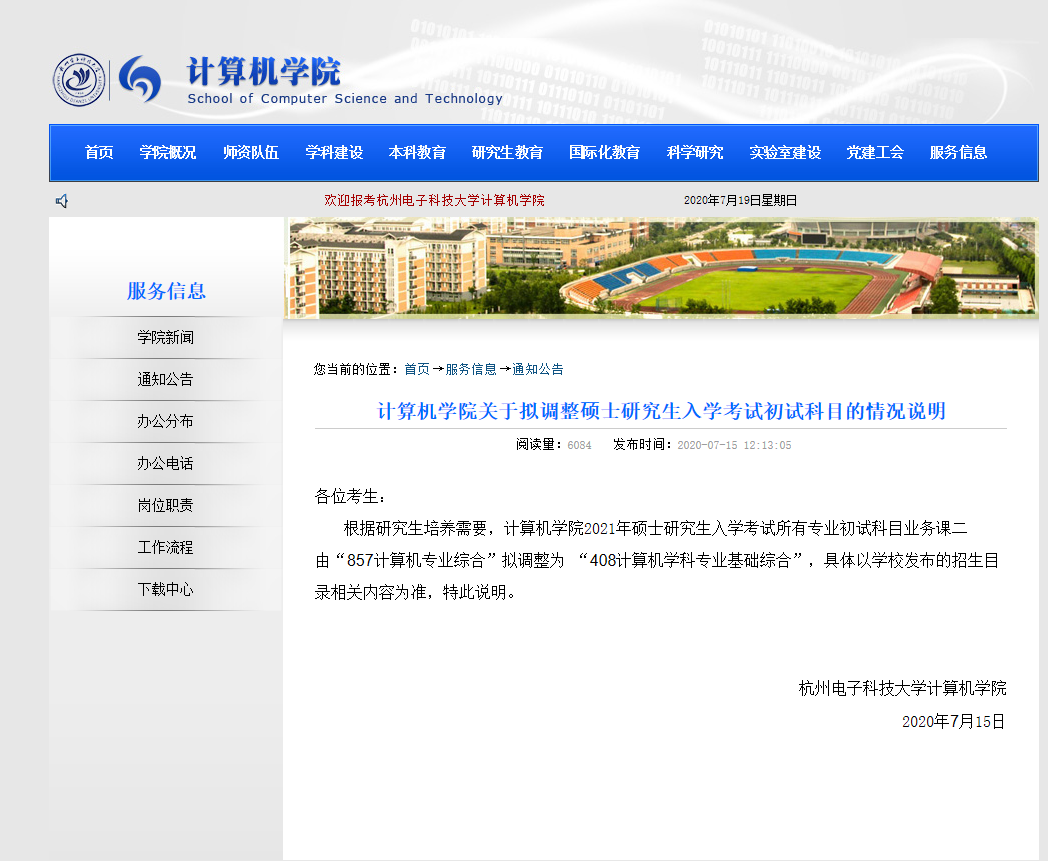Open 办公电话 sidebar entry
This screenshot has height=861, width=1048.
tap(166, 464)
